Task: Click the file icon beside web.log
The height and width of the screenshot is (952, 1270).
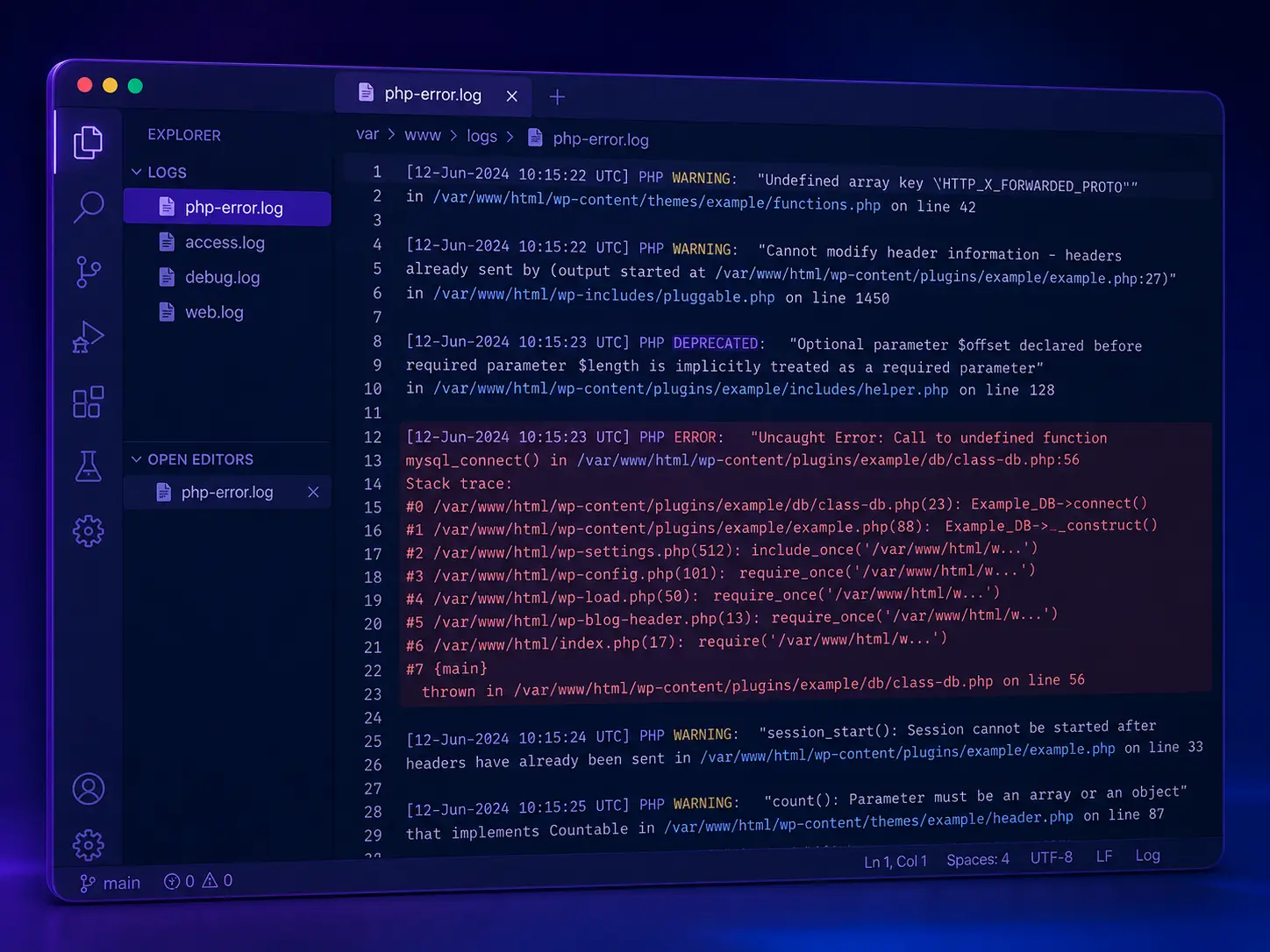Action: (167, 311)
